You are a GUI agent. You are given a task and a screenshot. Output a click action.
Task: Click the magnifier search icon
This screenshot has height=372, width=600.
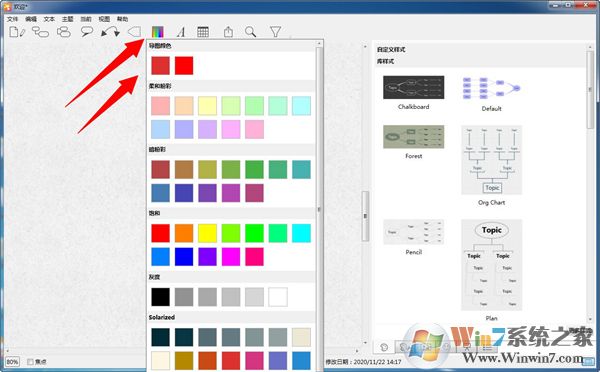click(251, 32)
